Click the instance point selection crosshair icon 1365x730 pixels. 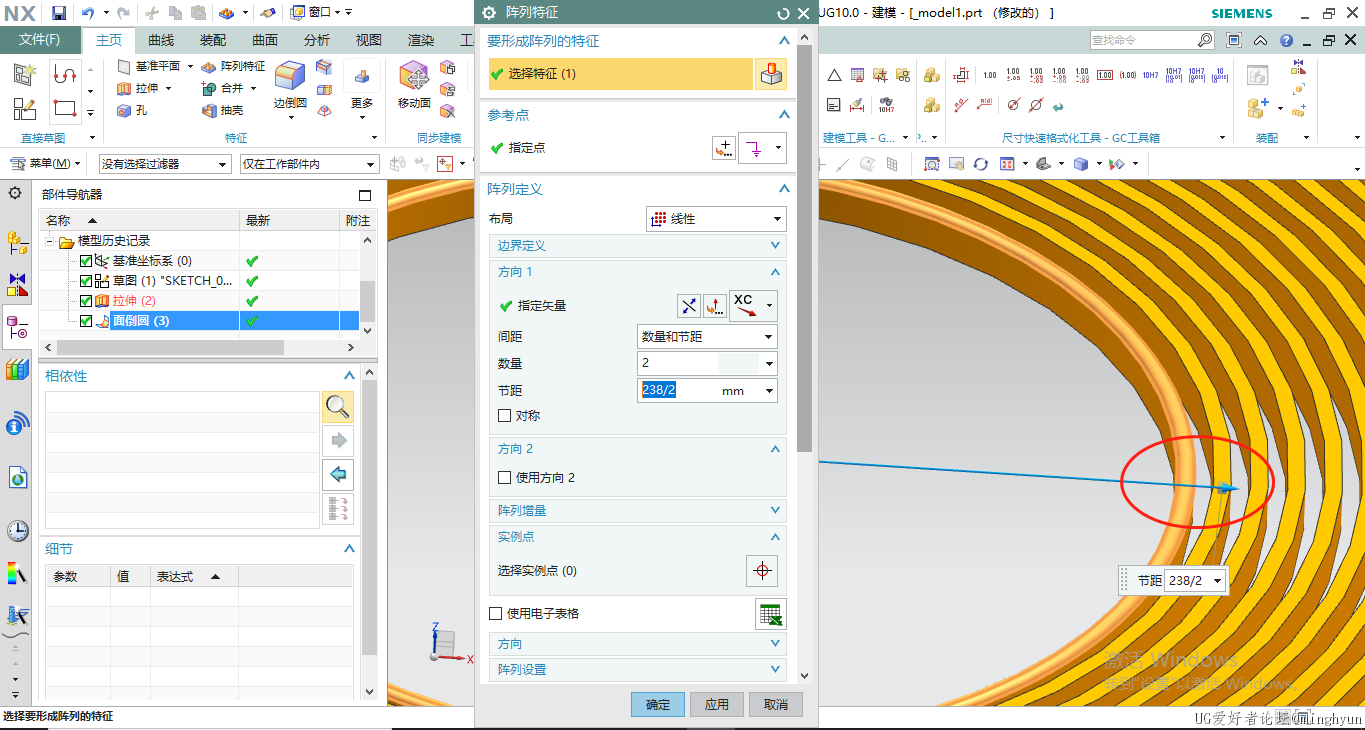click(x=762, y=571)
